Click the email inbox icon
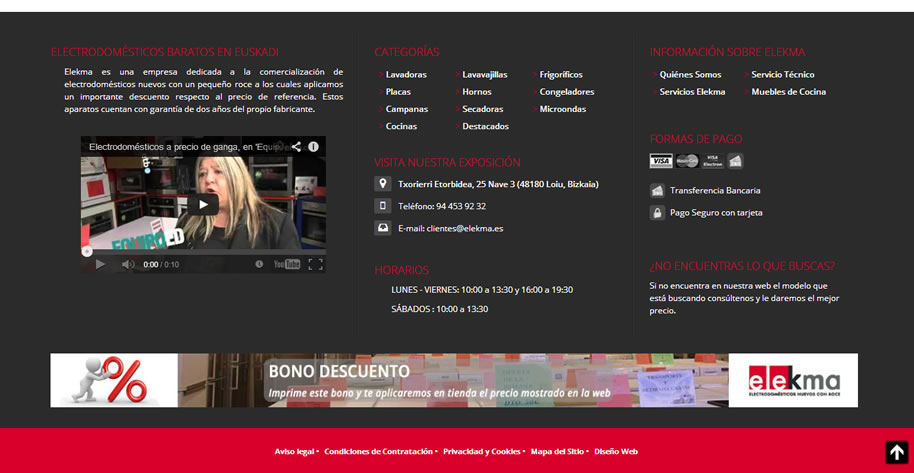This screenshot has height=473, width=914. pyautogui.click(x=382, y=228)
